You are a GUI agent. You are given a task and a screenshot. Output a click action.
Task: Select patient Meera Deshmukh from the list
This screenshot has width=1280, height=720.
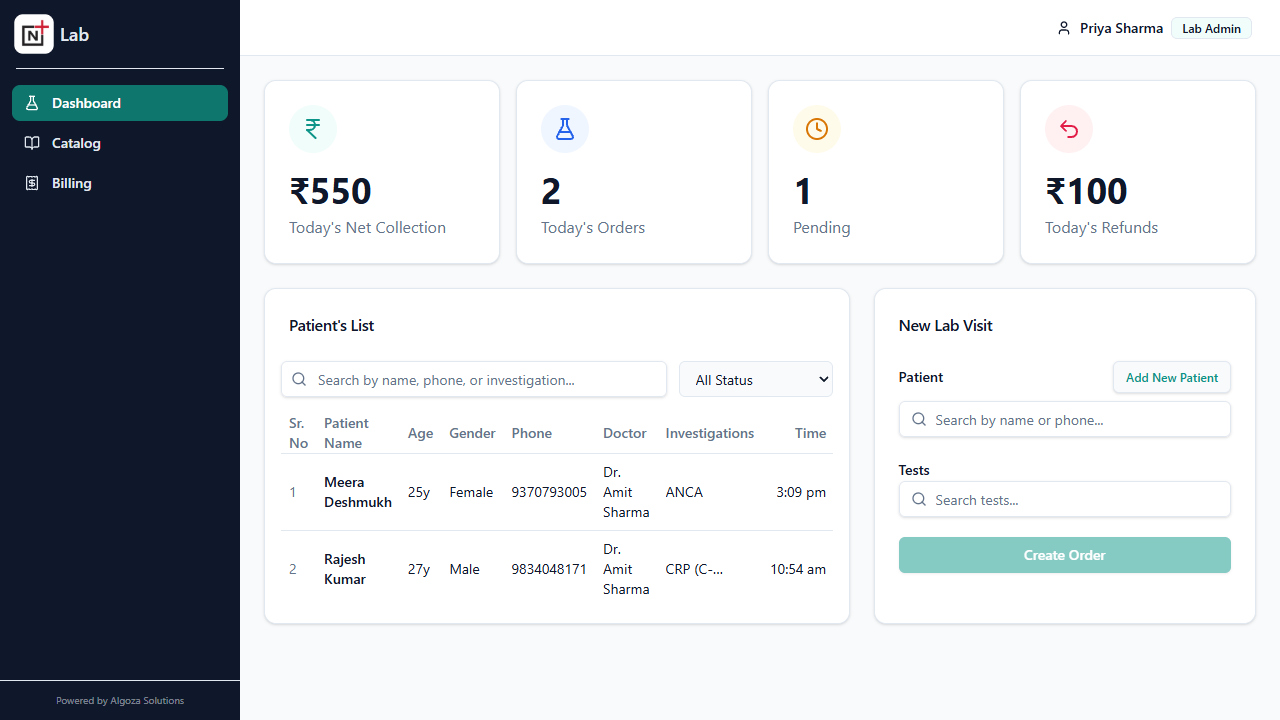357,492
